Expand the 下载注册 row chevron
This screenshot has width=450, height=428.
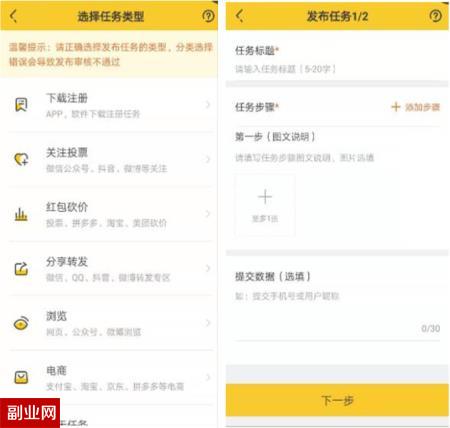click(x=208, y=105)
